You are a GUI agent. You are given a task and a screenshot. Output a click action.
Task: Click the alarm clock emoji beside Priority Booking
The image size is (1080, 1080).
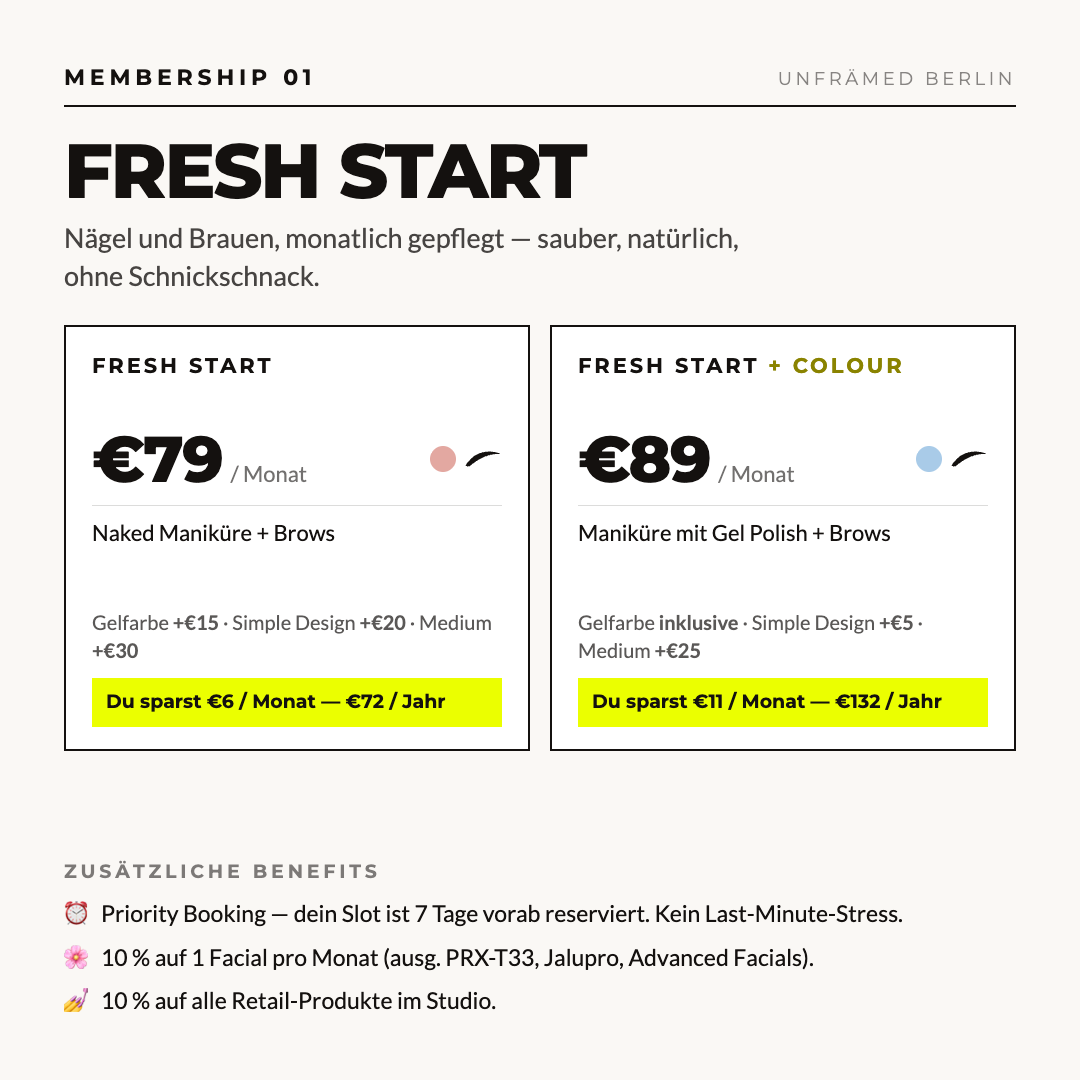76,913
